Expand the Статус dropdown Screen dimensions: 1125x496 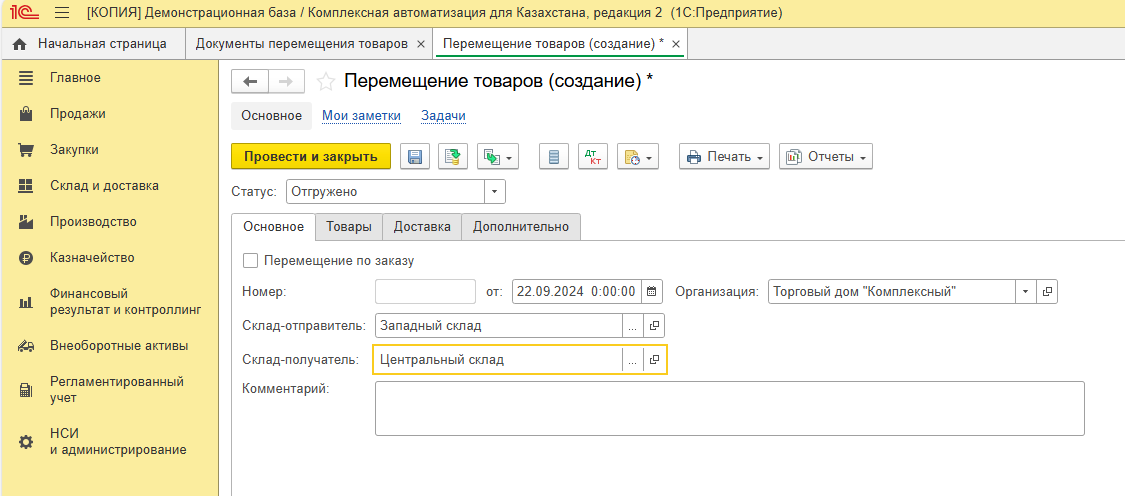pos(495,192)
